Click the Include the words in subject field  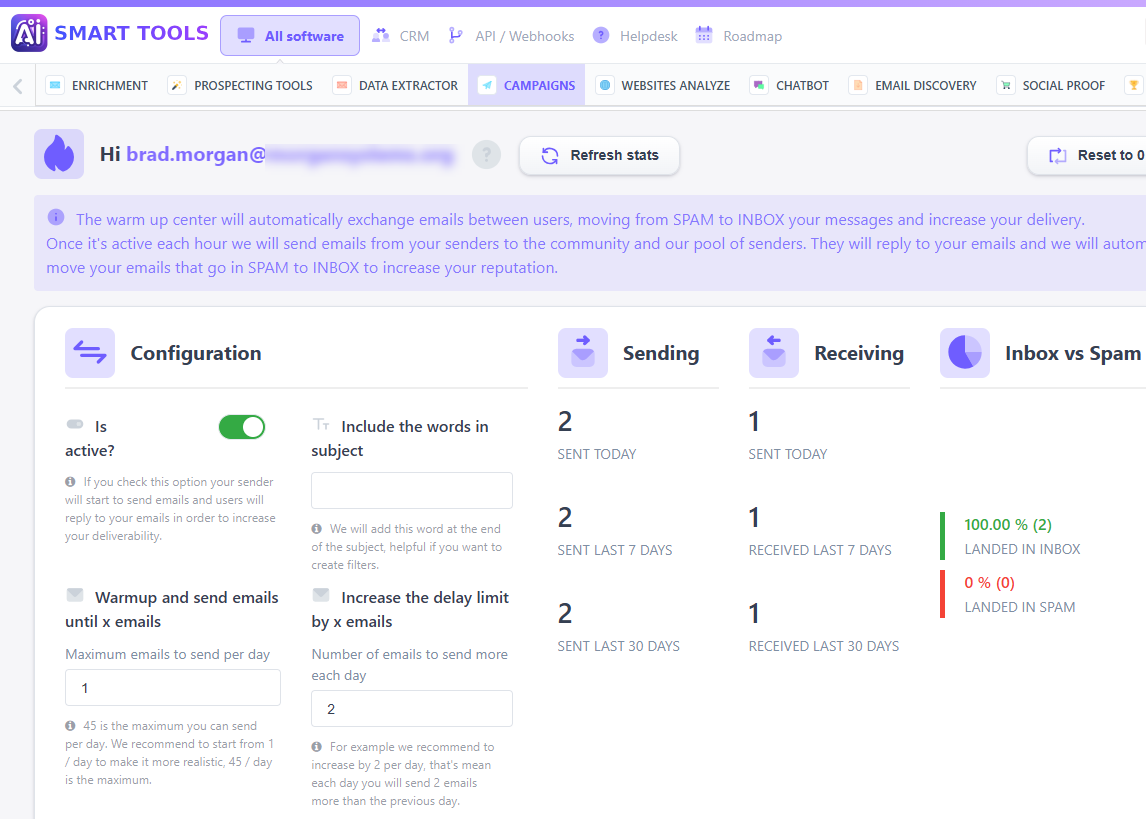(412, 490)
